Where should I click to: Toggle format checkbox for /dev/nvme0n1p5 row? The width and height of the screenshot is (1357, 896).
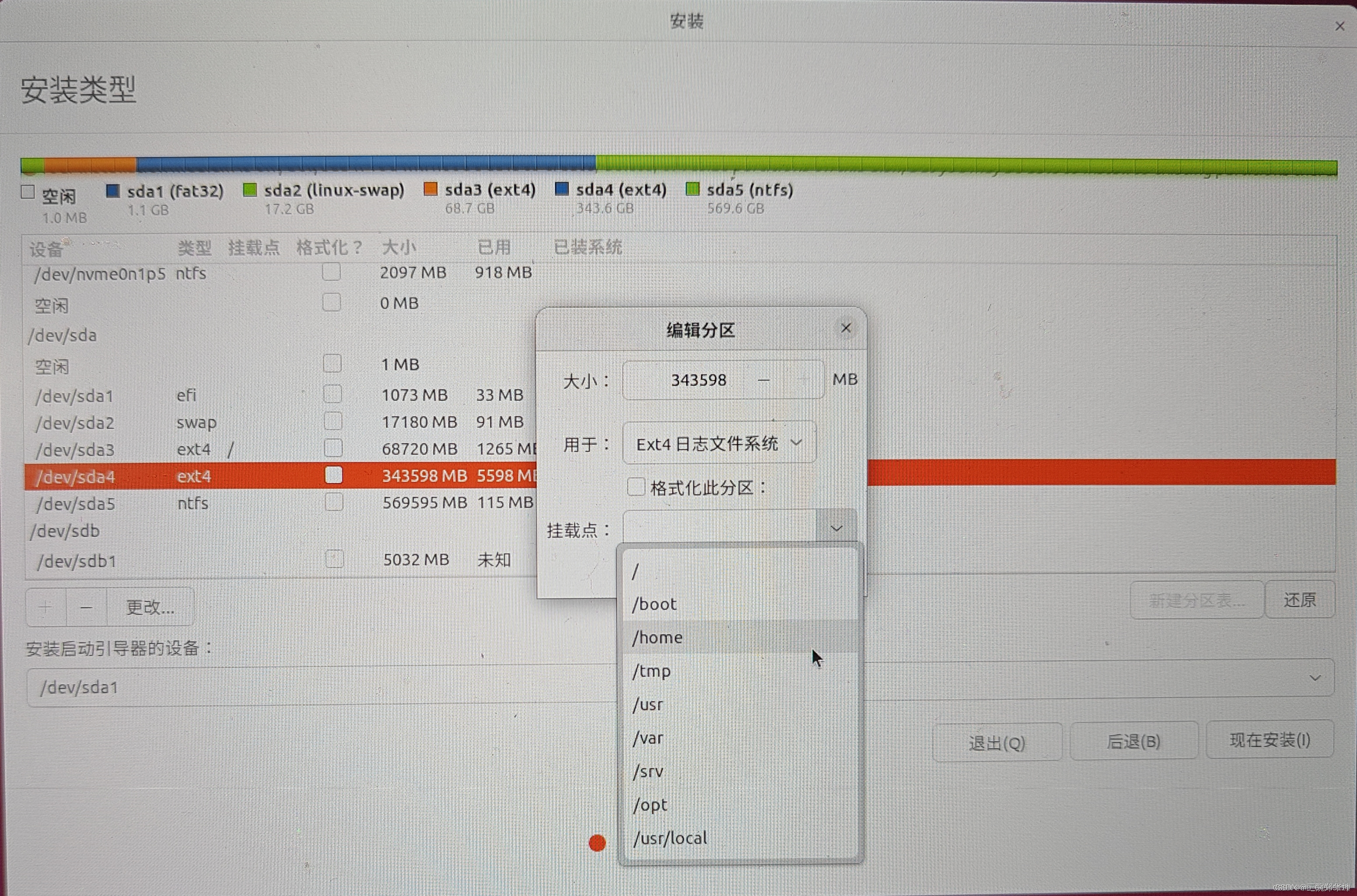coord(332,272)
